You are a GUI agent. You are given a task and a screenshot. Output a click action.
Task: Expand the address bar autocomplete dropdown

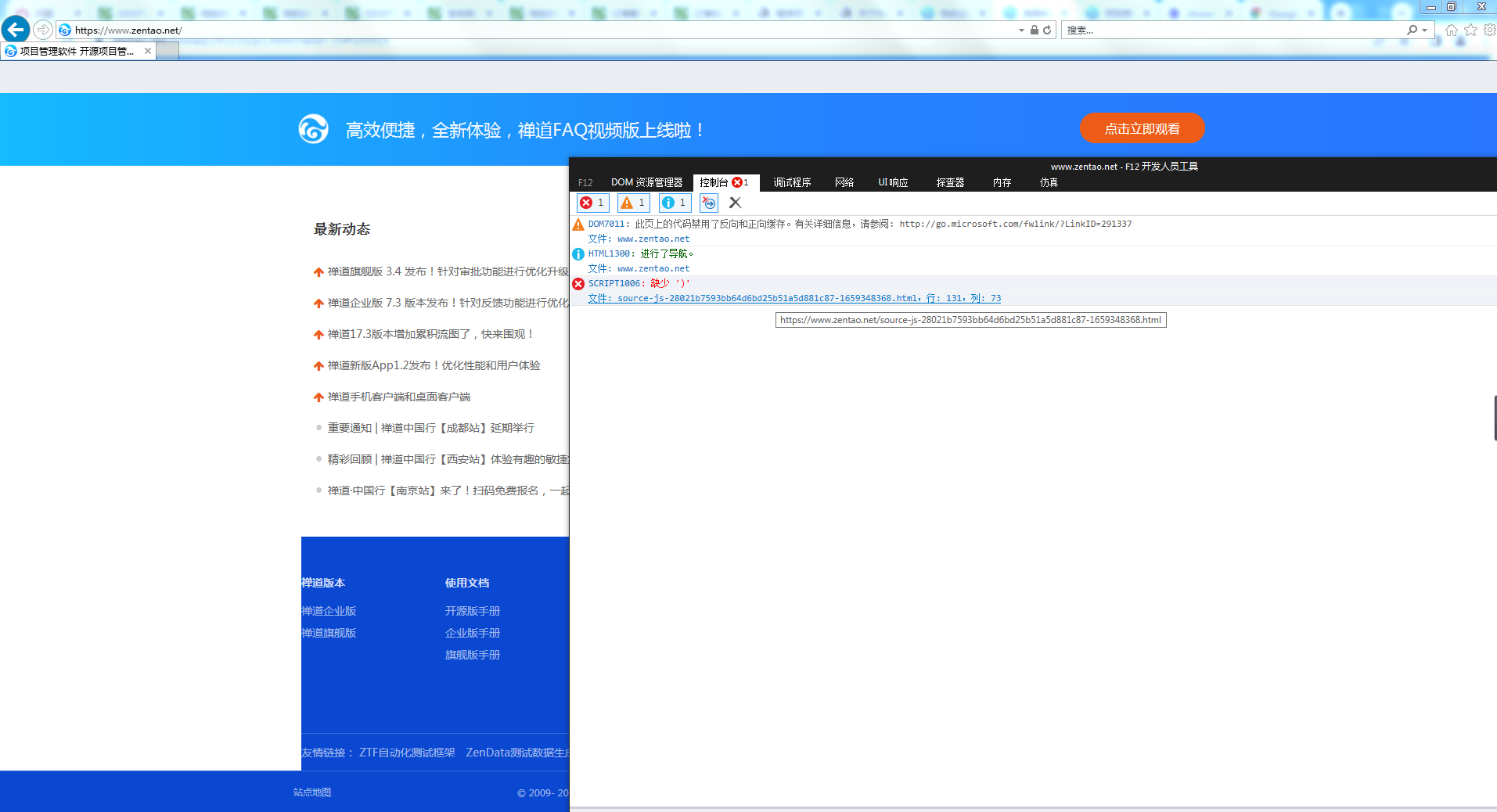coord(1021,30)
